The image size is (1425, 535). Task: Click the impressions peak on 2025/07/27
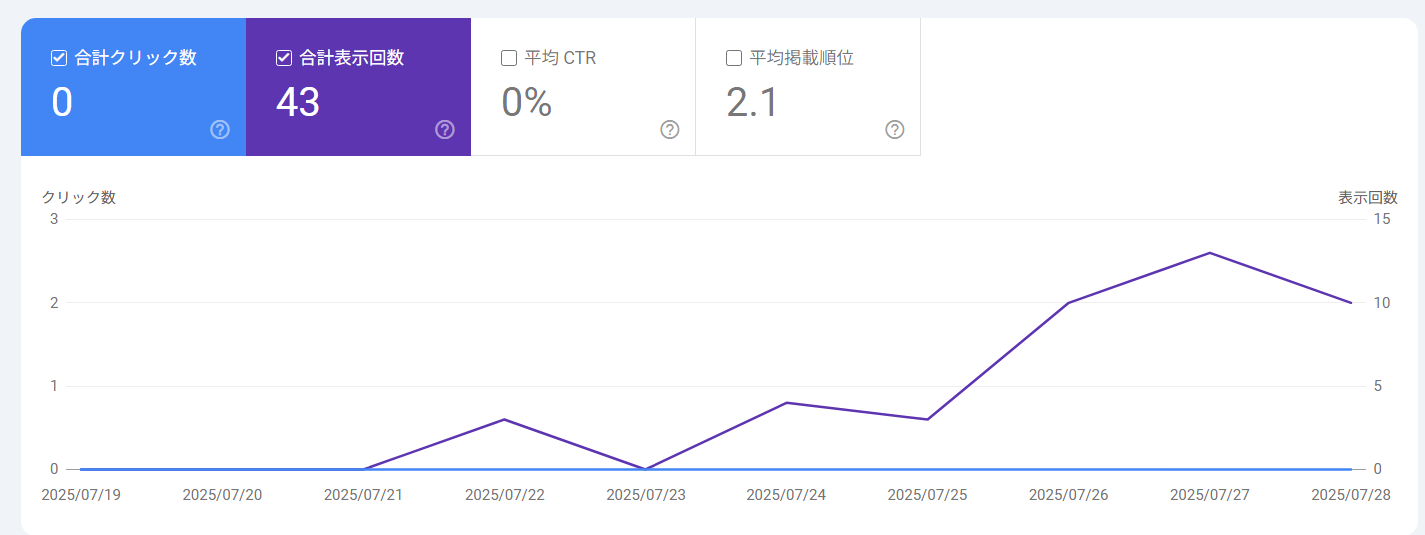click(1210, 253)
